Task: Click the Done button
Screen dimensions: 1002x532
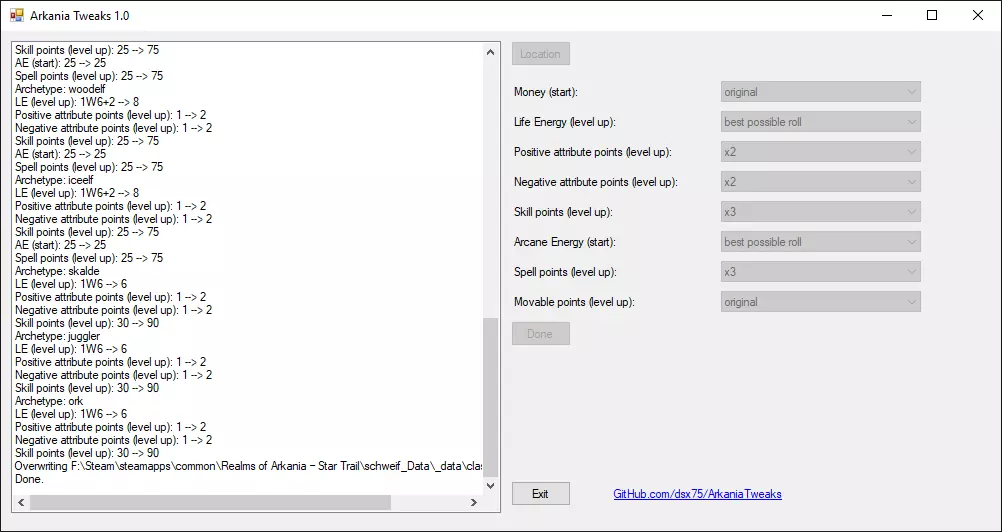Action: click(x=541, y=333)
